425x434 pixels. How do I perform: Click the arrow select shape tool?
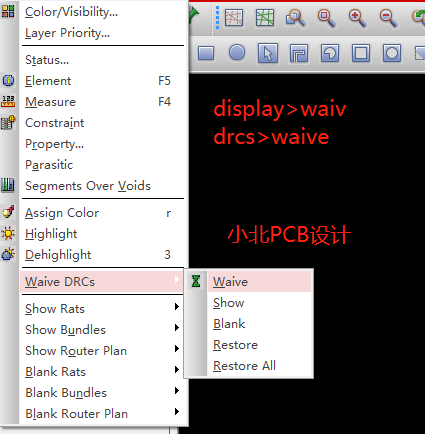[x=268, y=53]
